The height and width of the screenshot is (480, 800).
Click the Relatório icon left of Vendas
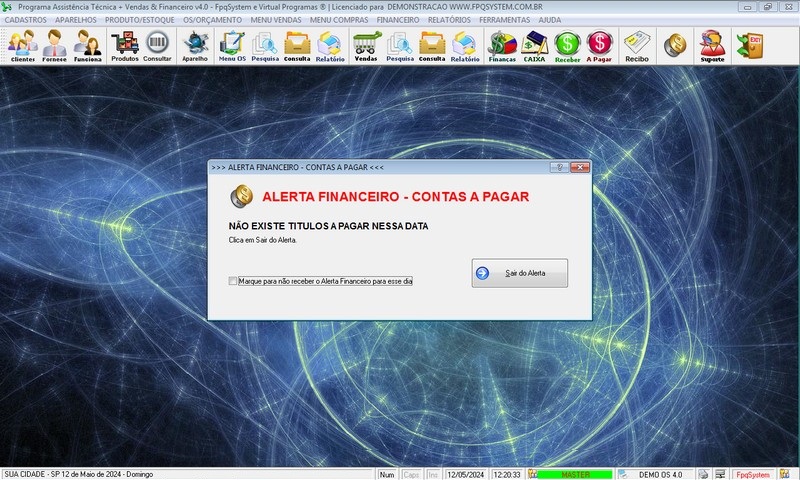click(330, 45)
